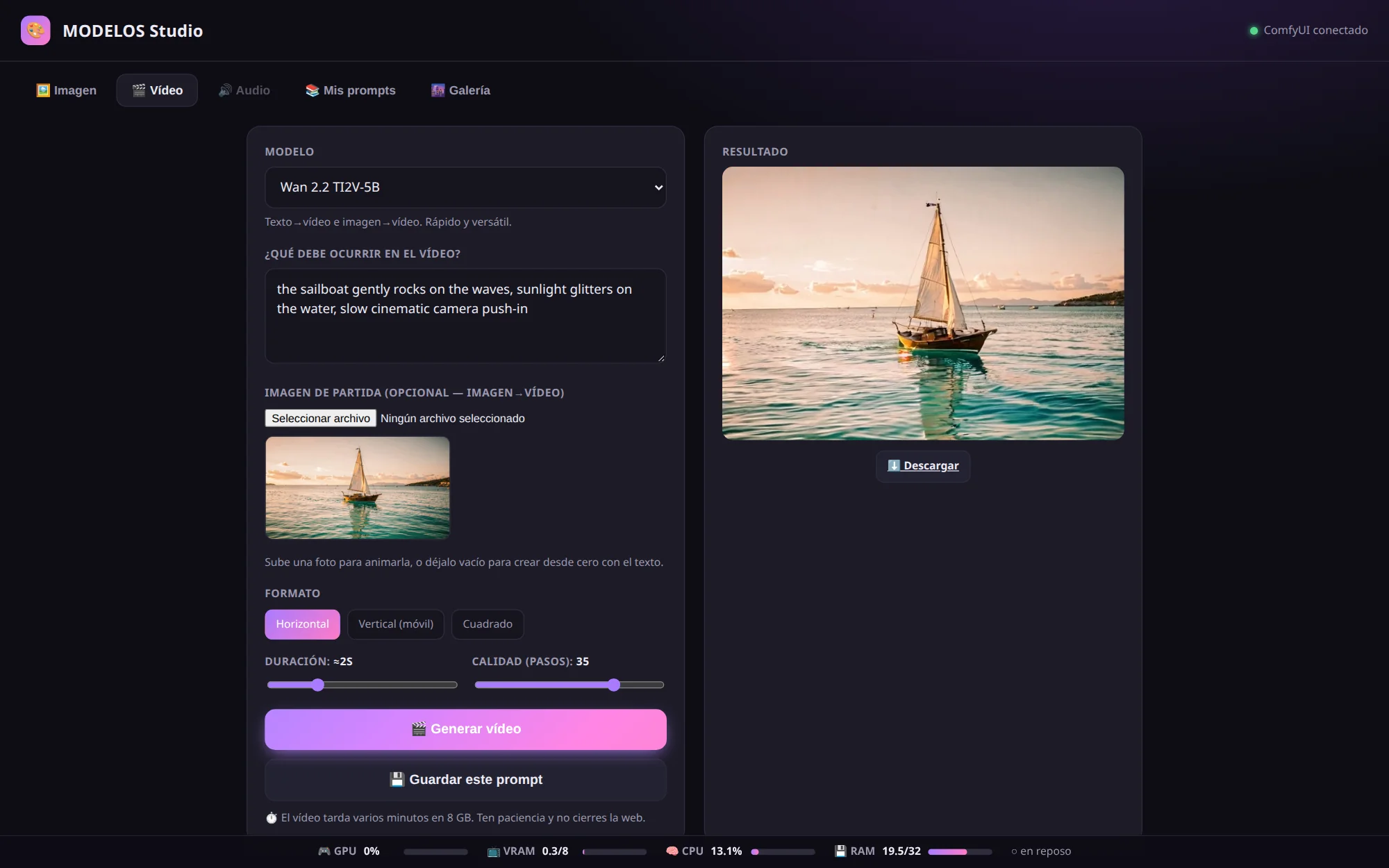
Task: Click the green ComfyUI connection status dot
Action: tap(1254, 31)
